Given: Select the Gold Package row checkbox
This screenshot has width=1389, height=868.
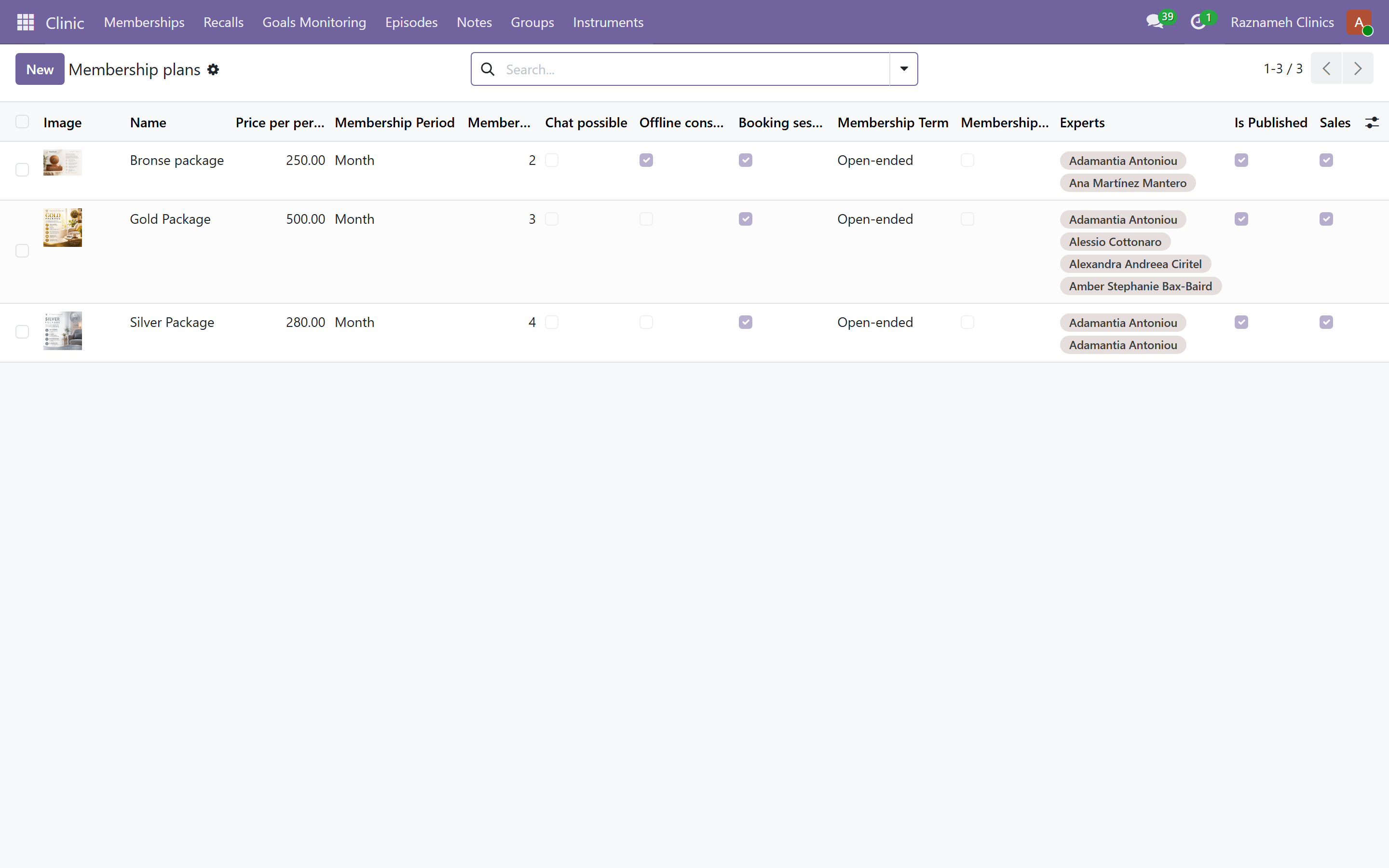Looking at the screenshot, I should (22, 251).
